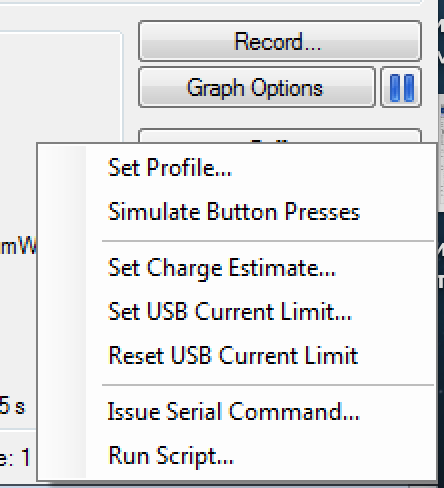This screenshot has height=488, width=444.
Task: Click the icon gutter beside Set Profile...
Action: 63,167
